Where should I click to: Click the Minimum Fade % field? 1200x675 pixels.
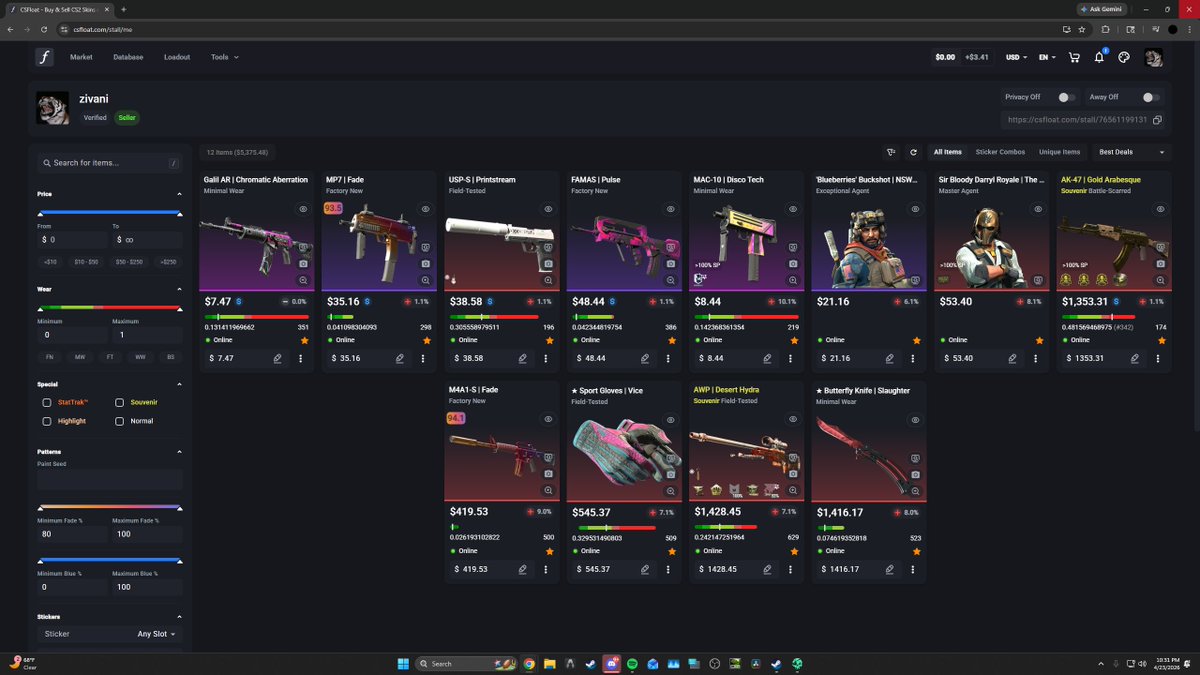point(73,534)
